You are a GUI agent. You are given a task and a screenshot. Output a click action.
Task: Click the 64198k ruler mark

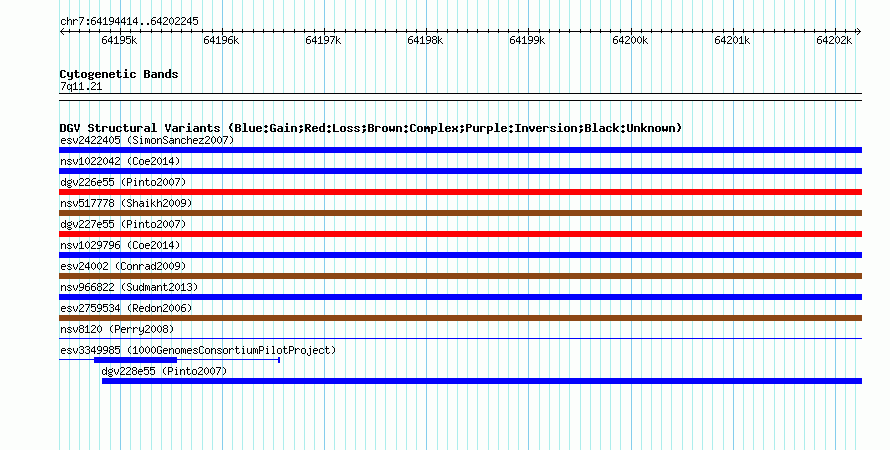(426, 40)
